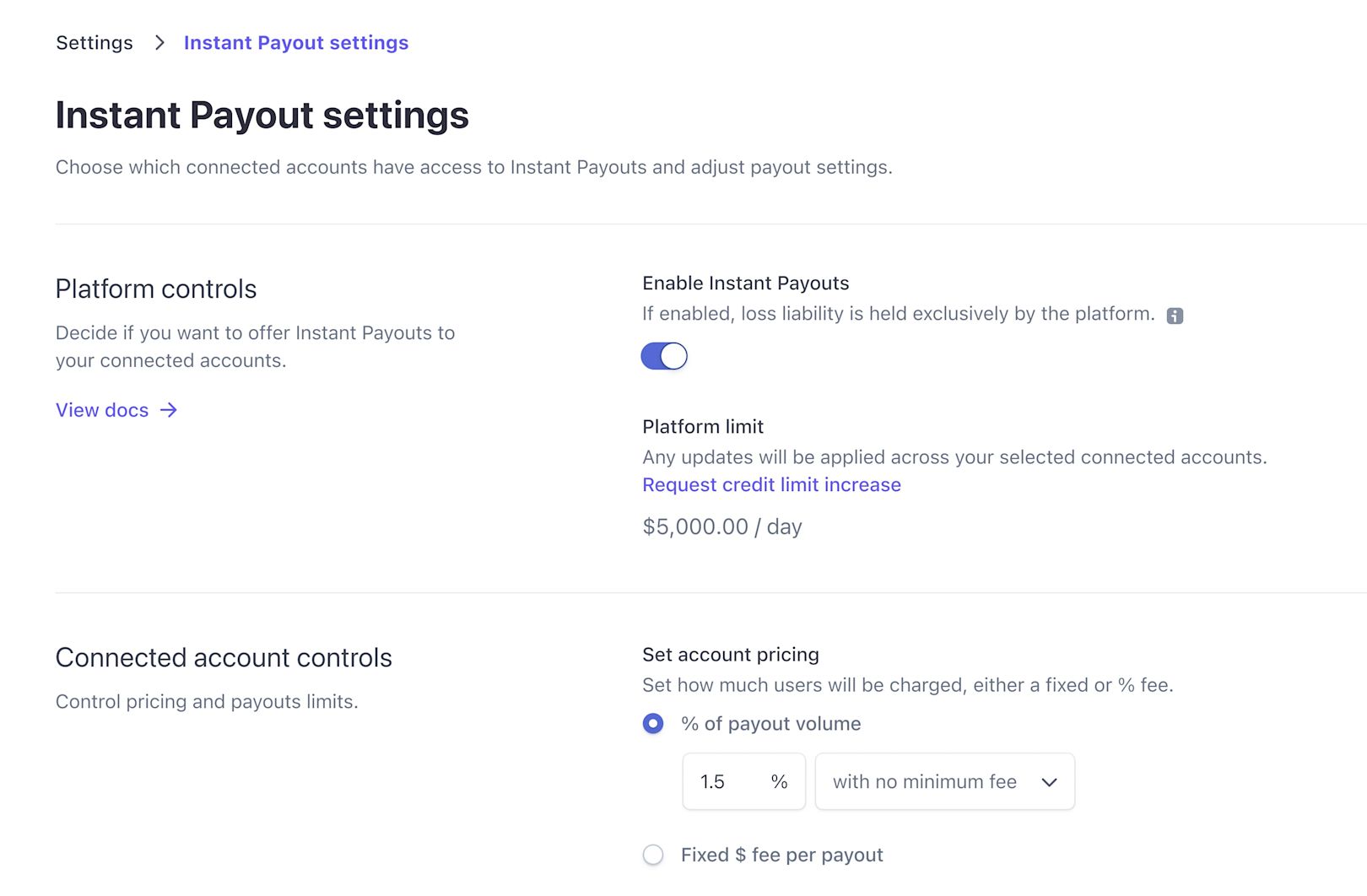1367x896 pixels.
Task: Click the breadcrumb chevron separator after Settings
Action: pos(159,43)
